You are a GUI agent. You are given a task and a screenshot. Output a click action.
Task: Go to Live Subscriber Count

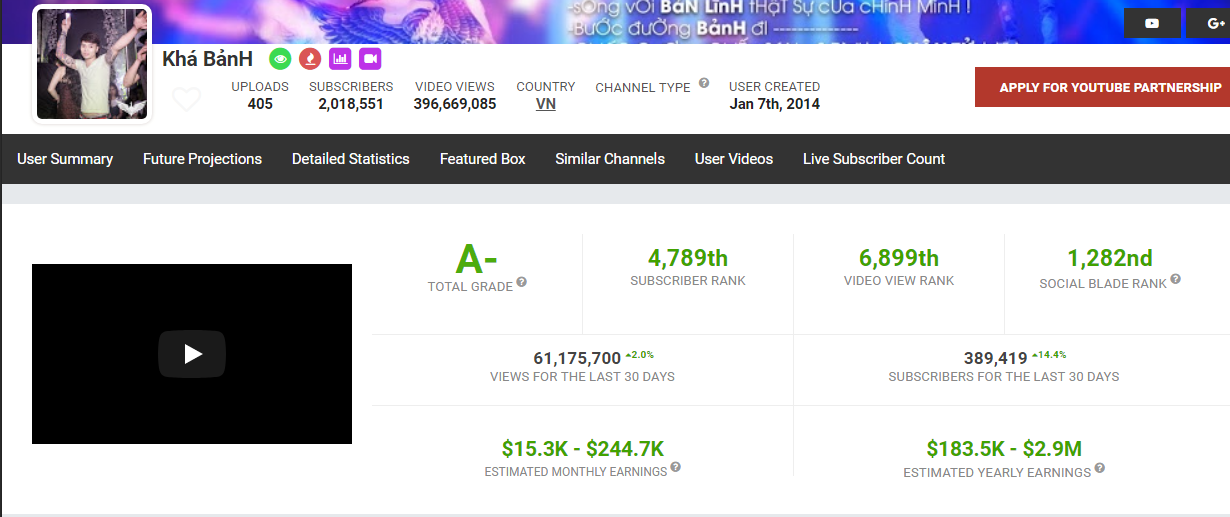click(x=874, y=159)
